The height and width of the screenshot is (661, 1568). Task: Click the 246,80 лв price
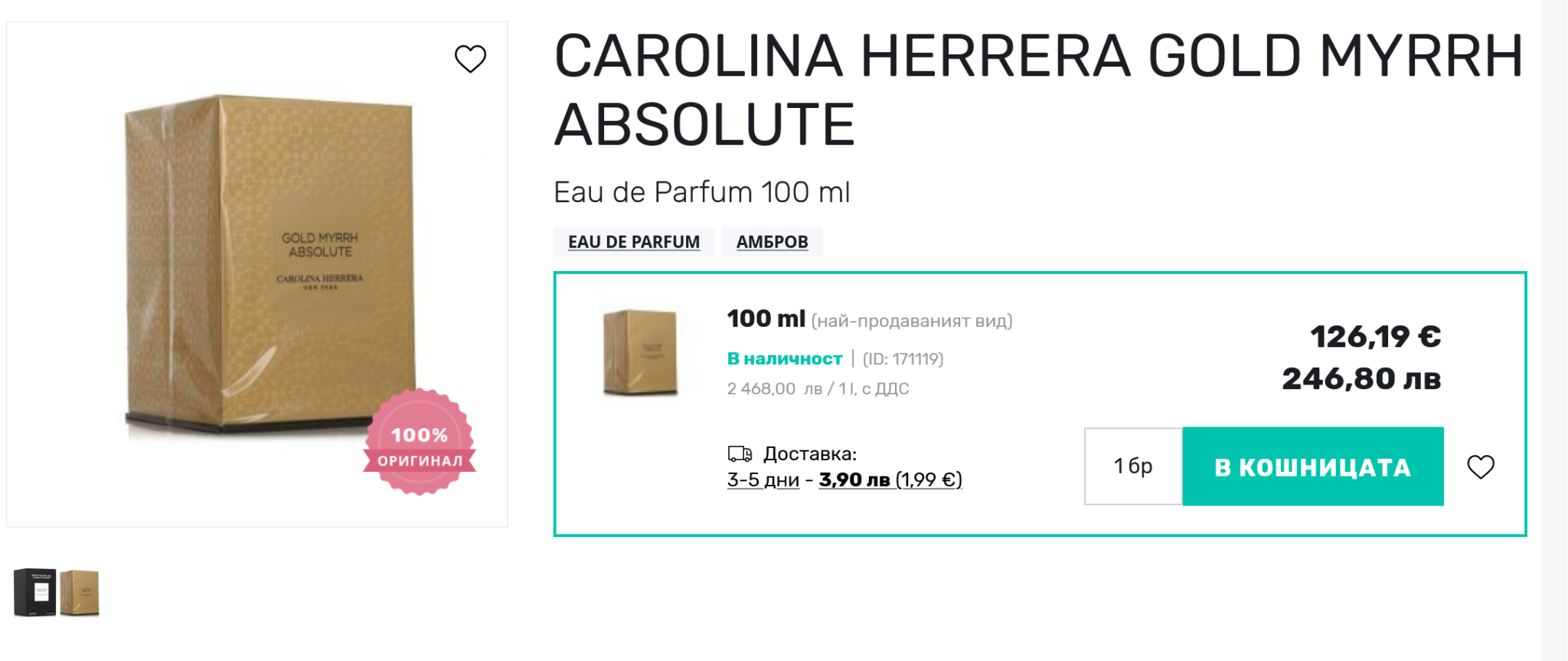(x=1361, y=379)
